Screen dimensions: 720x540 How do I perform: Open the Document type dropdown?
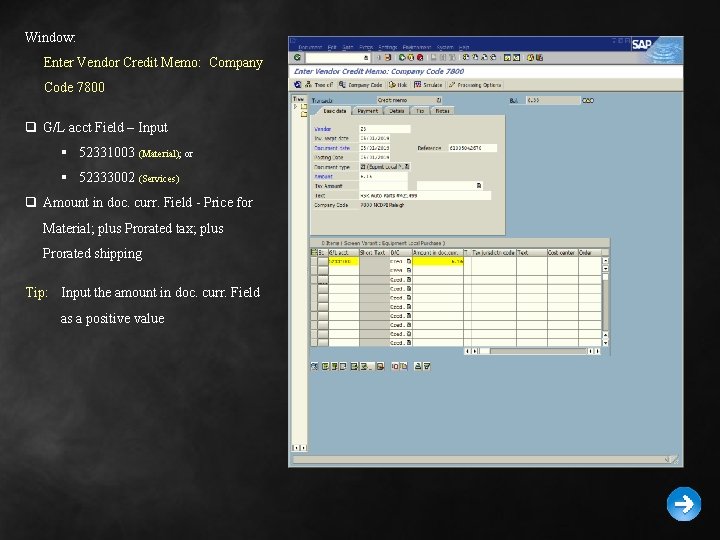[x=407, y=167]
